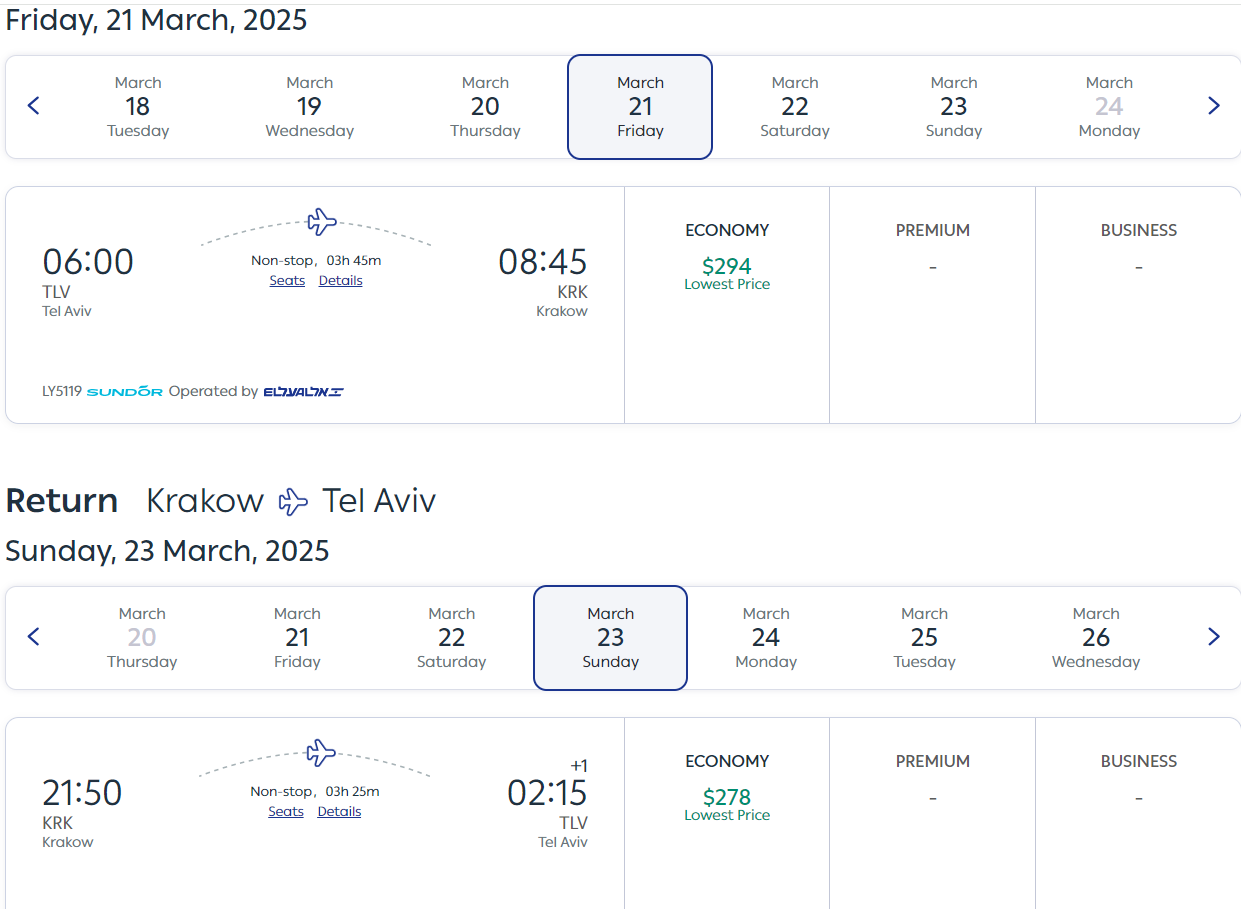
Task: Choose March 19 Wednesday outbound tab
Action: (310, 106)
